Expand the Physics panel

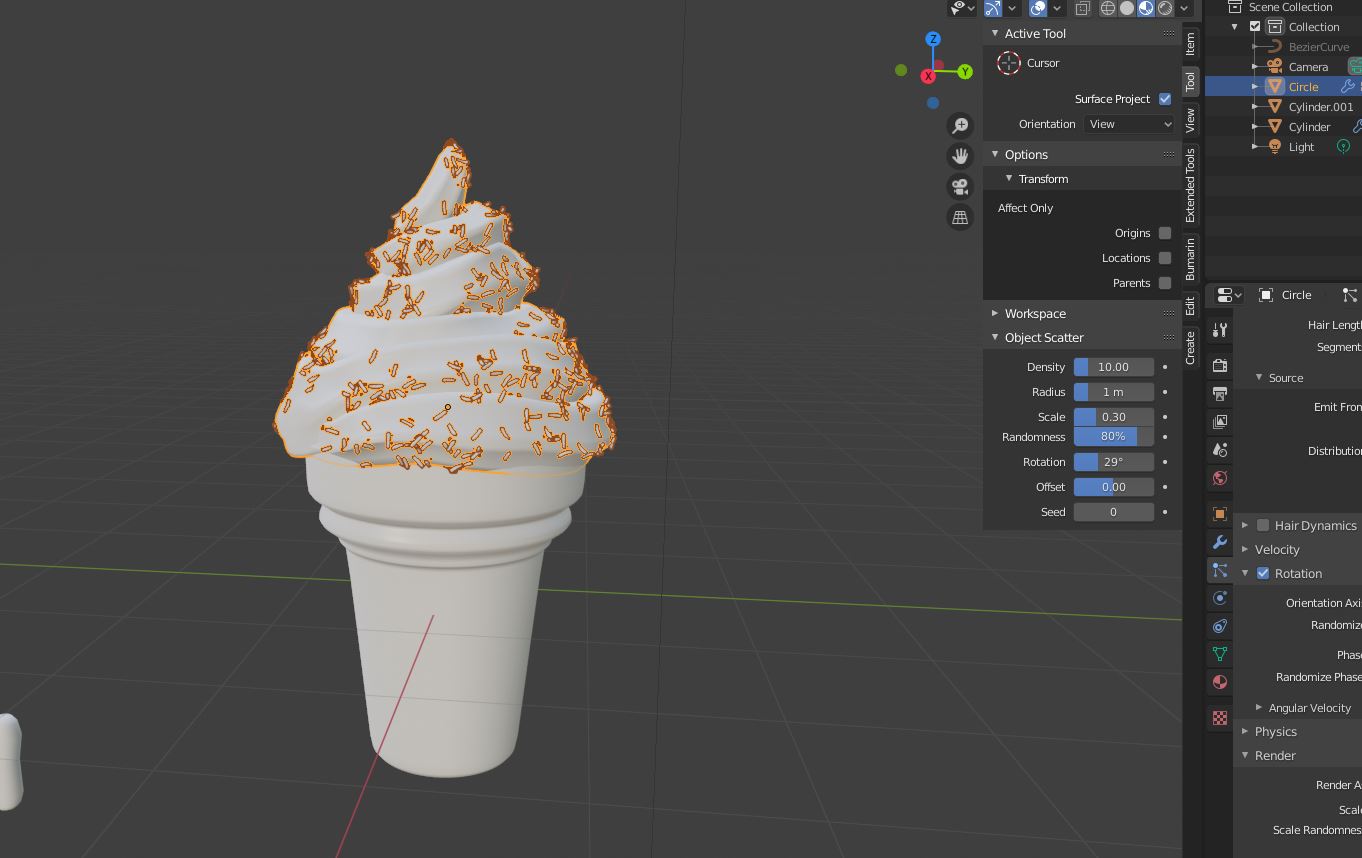click(1245, 731)
